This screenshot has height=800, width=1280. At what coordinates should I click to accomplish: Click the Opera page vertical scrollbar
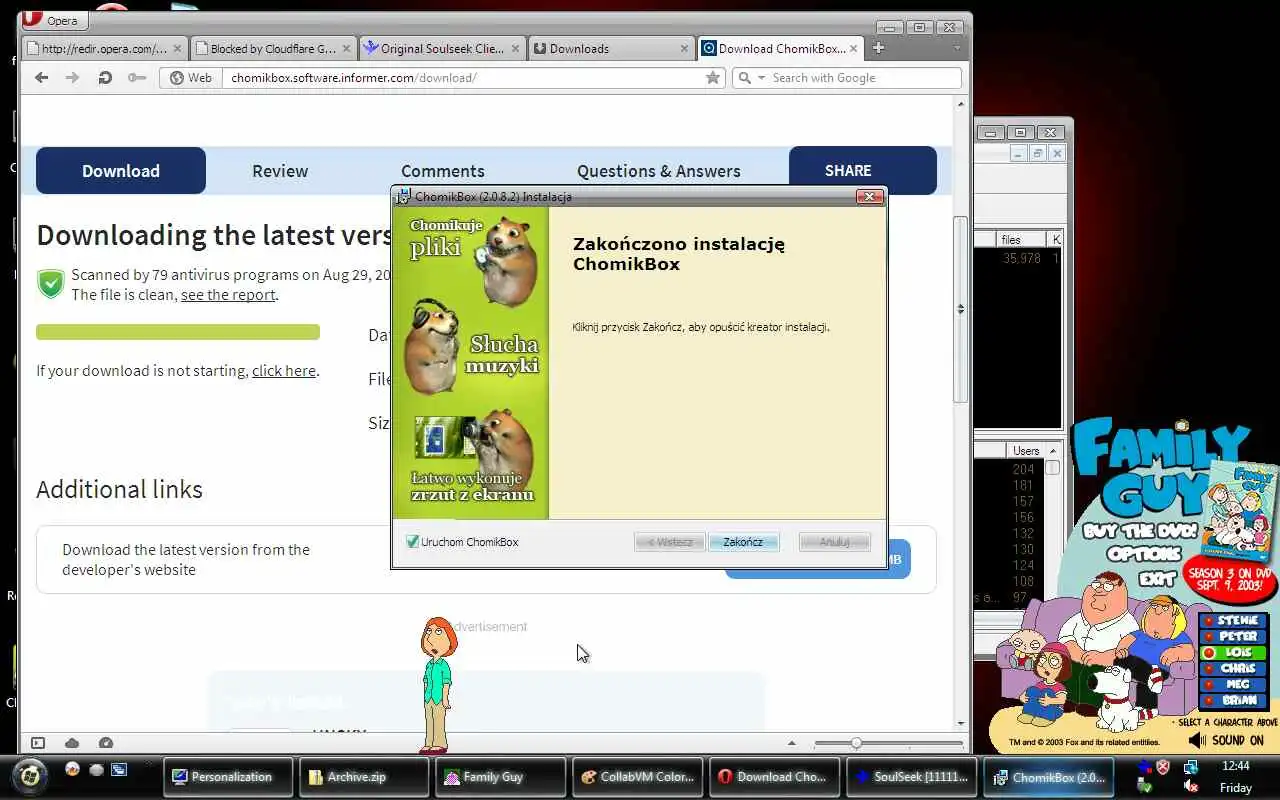[961, 310]
